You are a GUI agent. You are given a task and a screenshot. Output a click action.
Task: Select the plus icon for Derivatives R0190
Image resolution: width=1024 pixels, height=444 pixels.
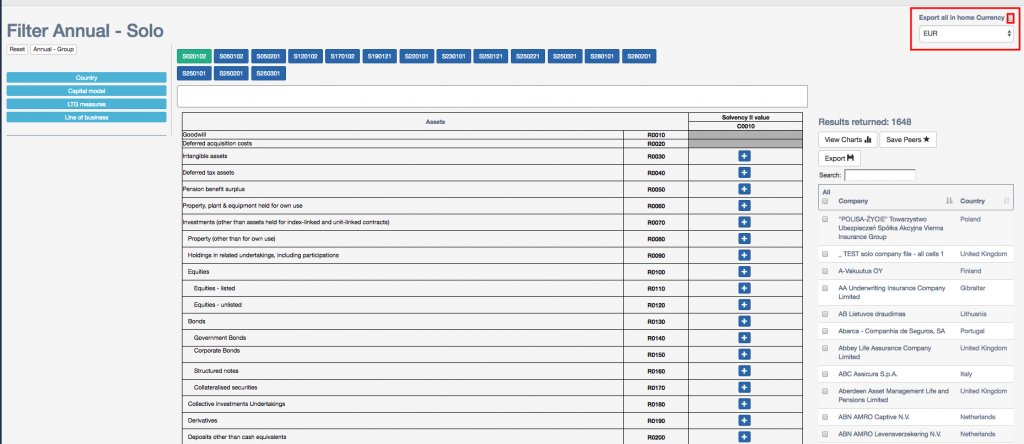click(743, 421)
